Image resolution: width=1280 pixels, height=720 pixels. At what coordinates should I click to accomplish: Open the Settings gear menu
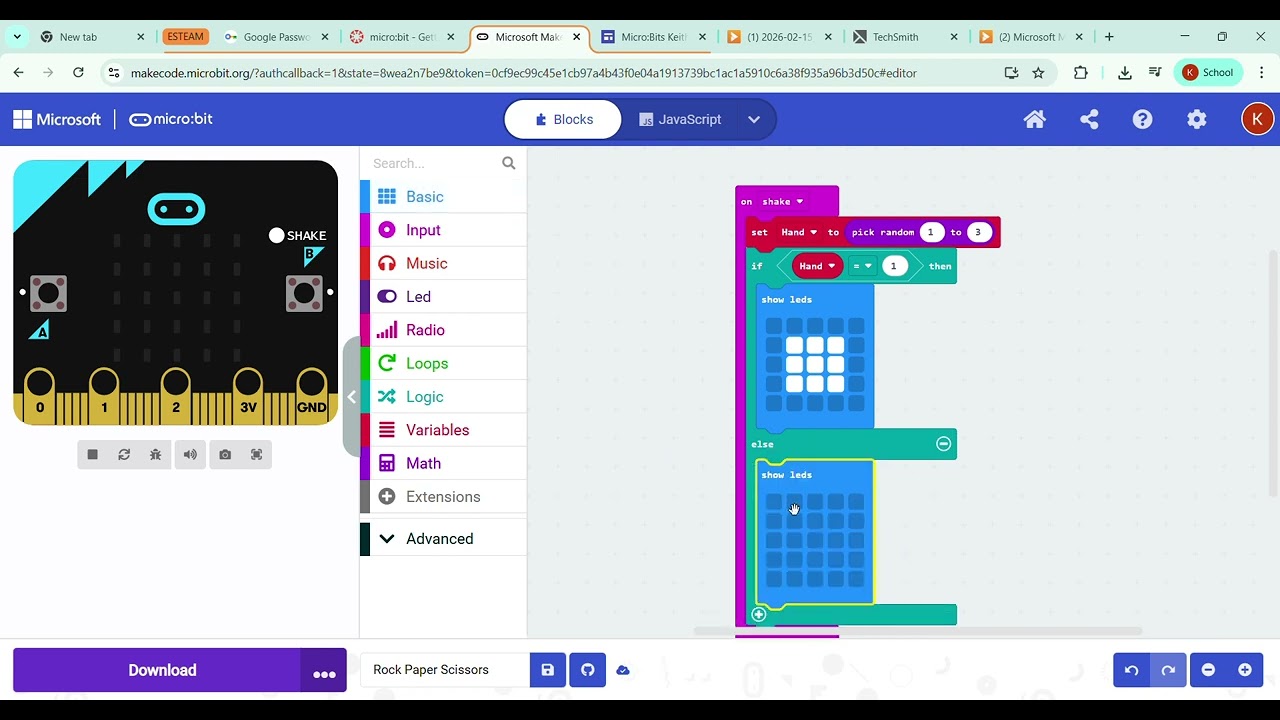(1196, 119)
